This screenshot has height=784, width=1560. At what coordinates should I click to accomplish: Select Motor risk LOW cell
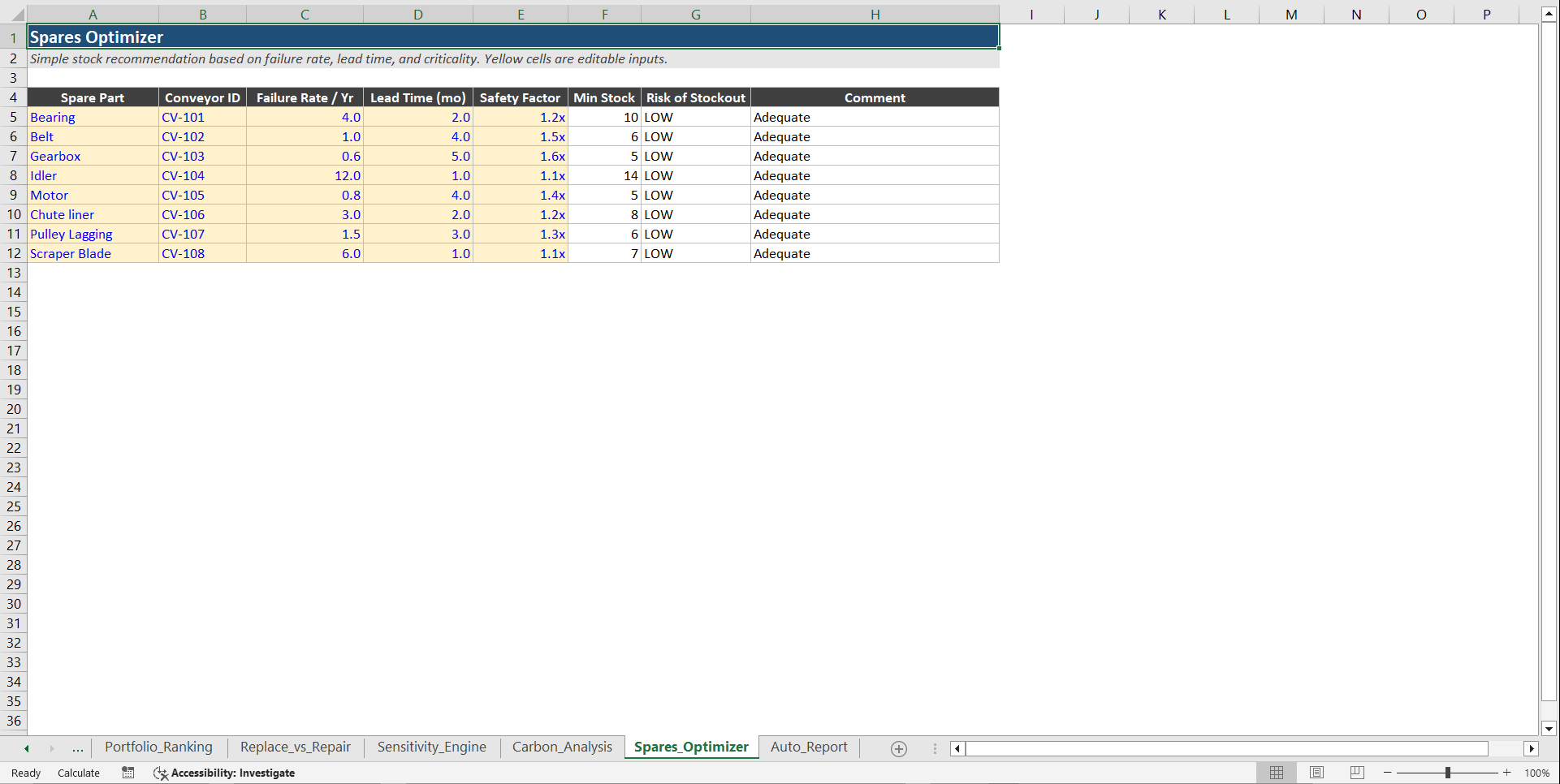(695, 195)
